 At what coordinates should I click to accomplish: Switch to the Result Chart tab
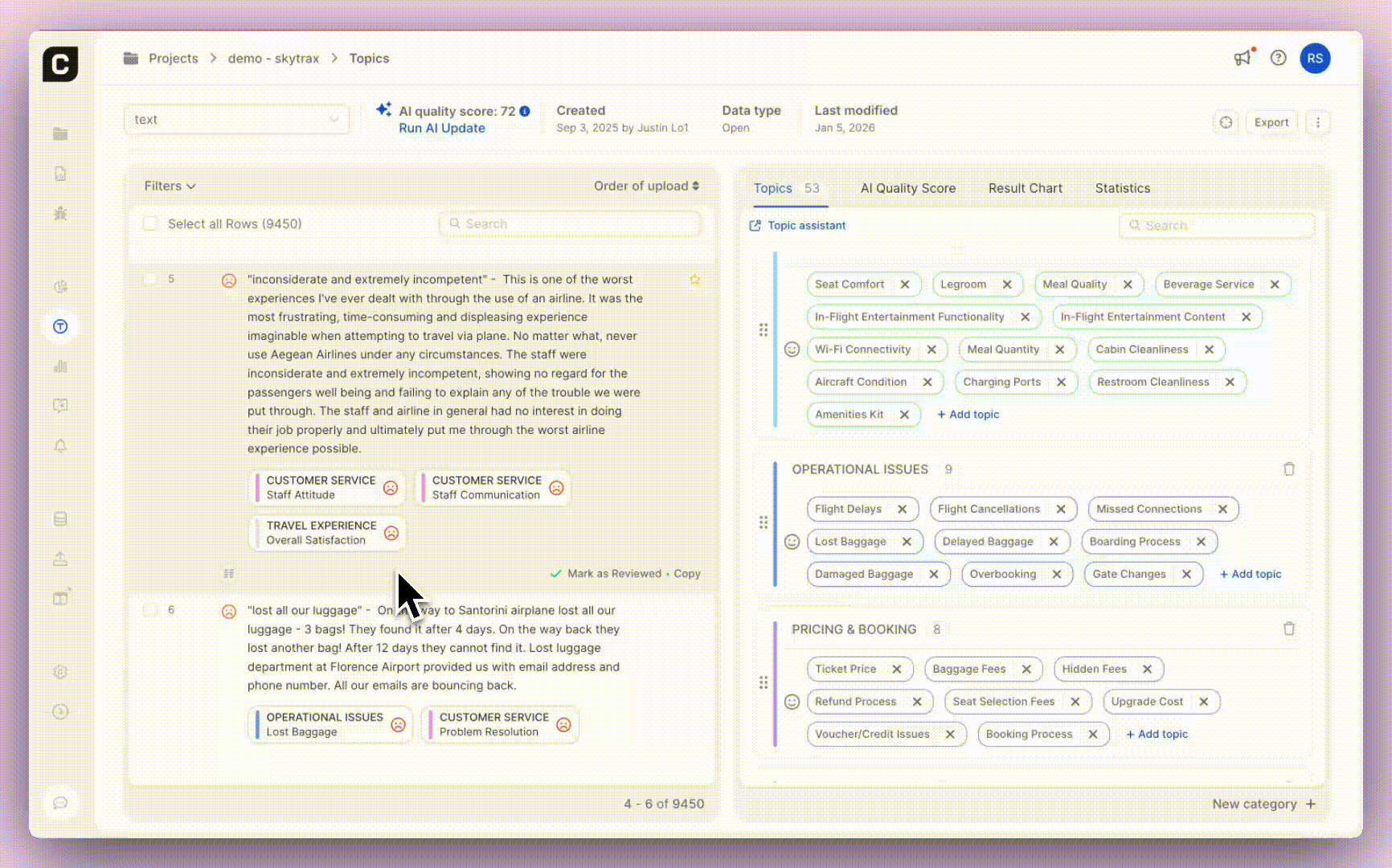click(1025, 188)
